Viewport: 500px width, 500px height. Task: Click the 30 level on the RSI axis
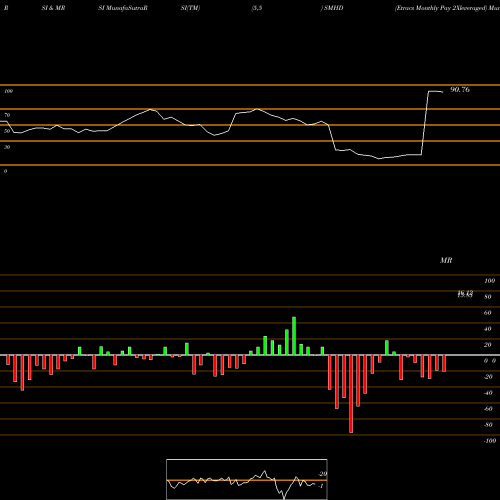(7, 147)
